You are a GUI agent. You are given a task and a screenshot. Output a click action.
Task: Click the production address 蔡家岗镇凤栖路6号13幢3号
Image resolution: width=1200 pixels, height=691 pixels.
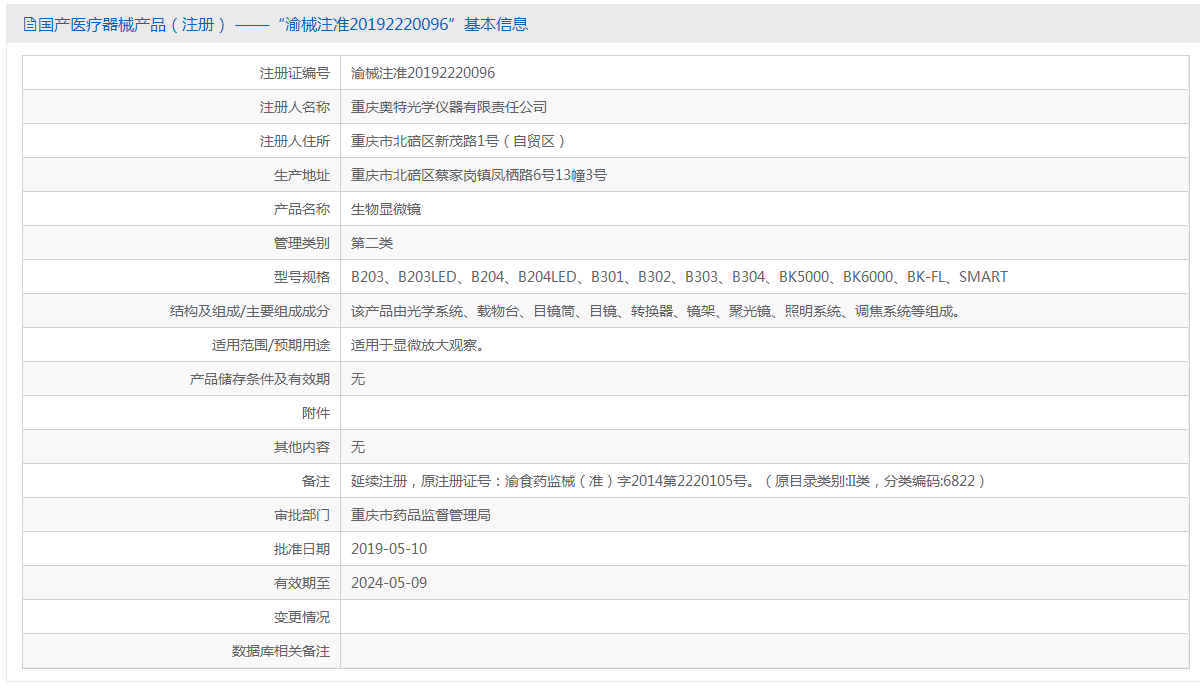click(x=479, y=175)
